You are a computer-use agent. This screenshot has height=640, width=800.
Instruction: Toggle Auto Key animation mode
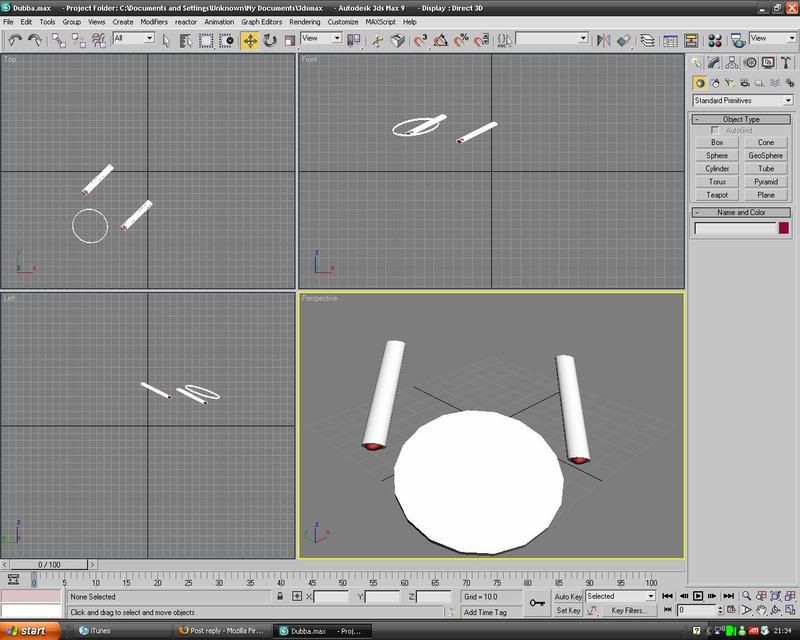(568, 596)
